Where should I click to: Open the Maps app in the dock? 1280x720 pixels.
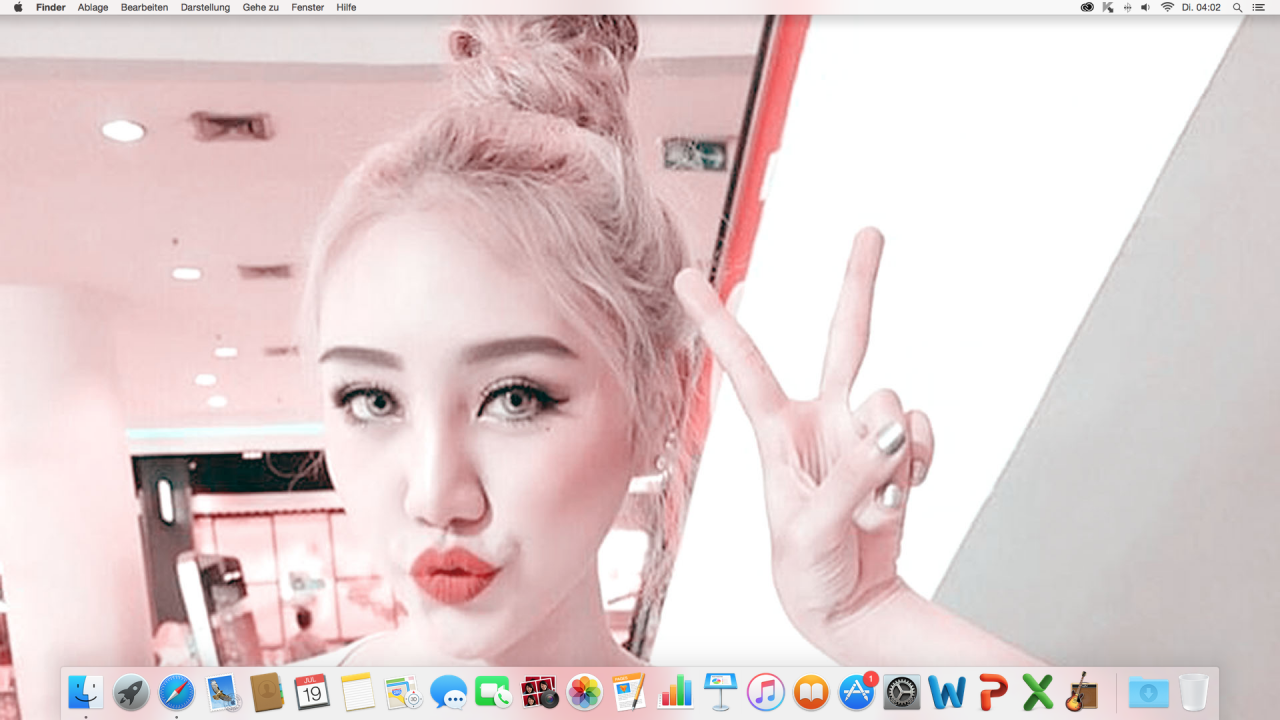[x=403, y=692]
